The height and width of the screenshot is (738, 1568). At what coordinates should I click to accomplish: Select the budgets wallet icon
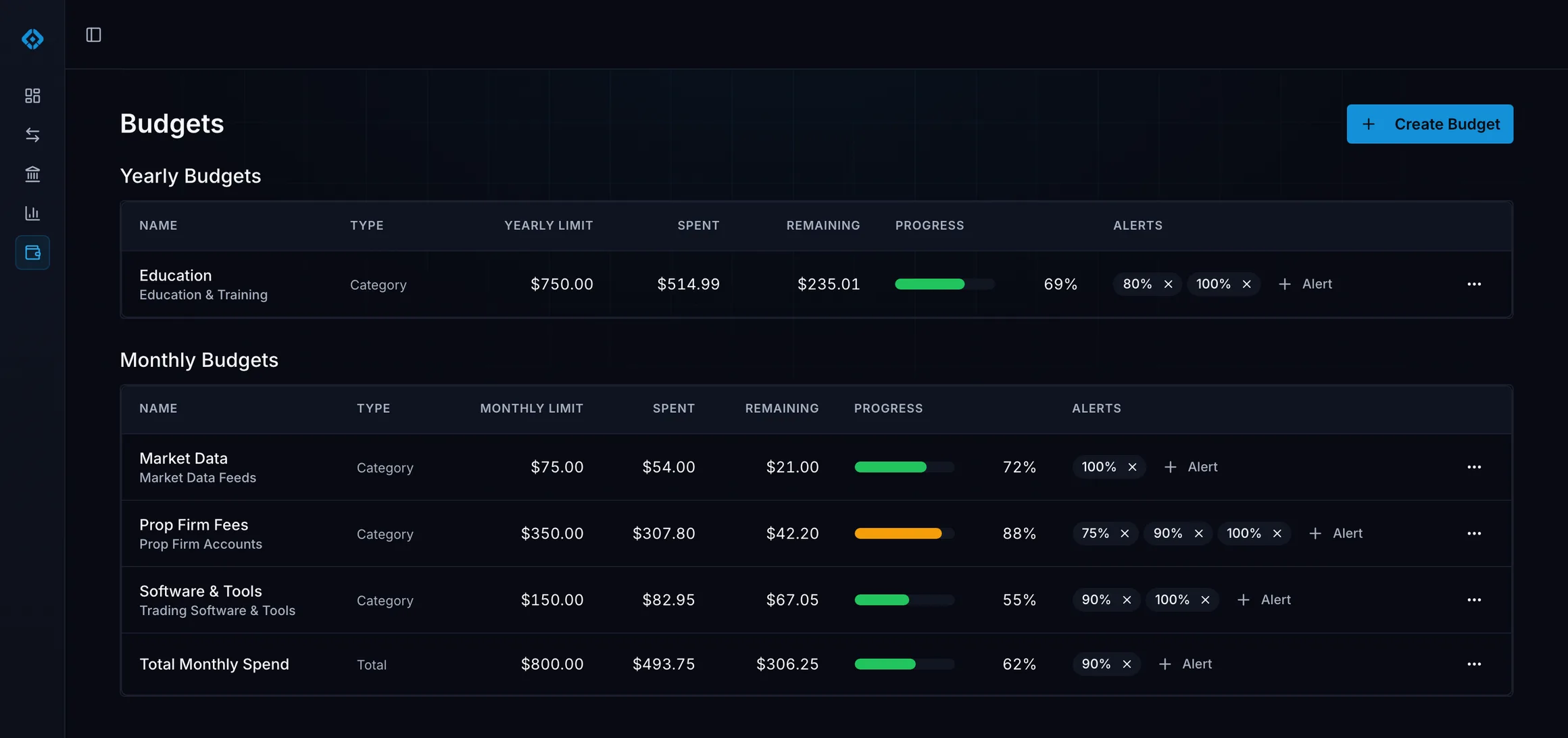tap(32, 252)
